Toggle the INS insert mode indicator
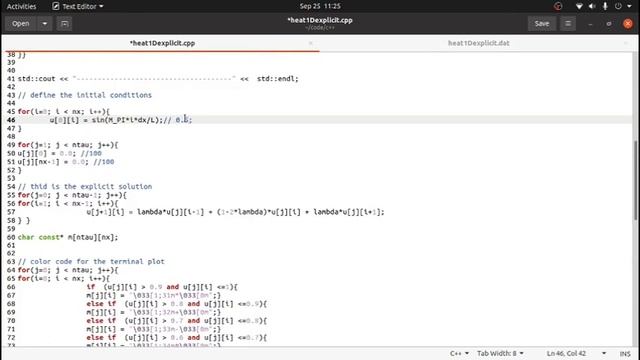 [625, 353]
